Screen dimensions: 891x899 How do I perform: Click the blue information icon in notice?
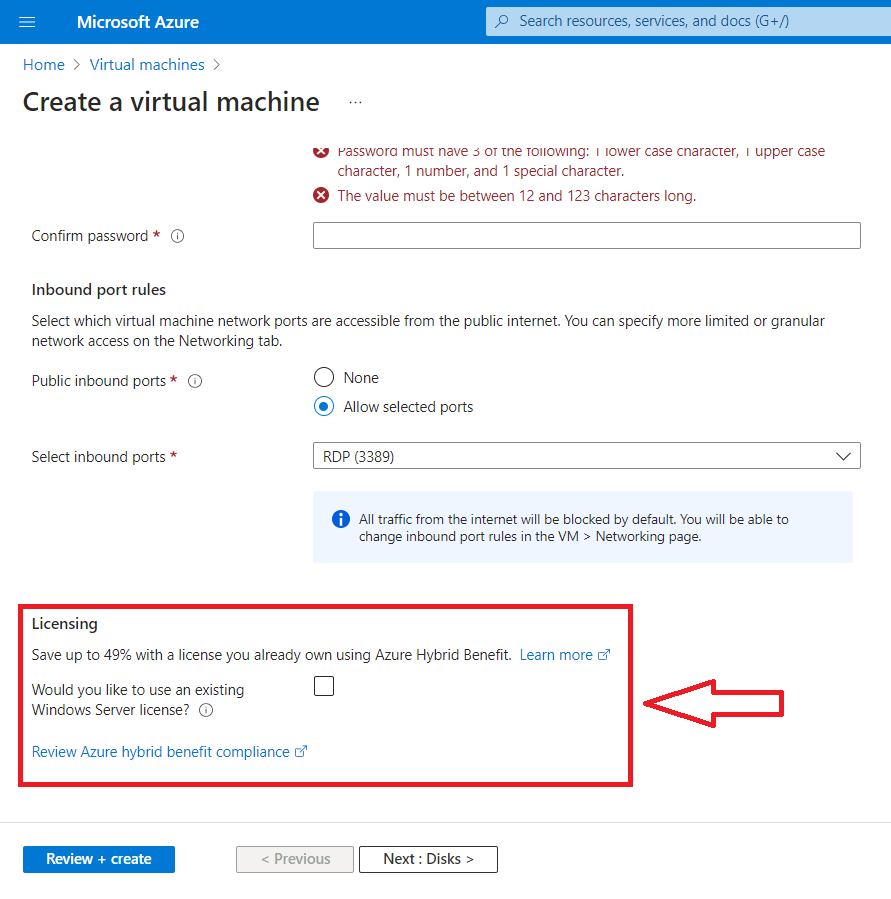[x=340, y=520]
